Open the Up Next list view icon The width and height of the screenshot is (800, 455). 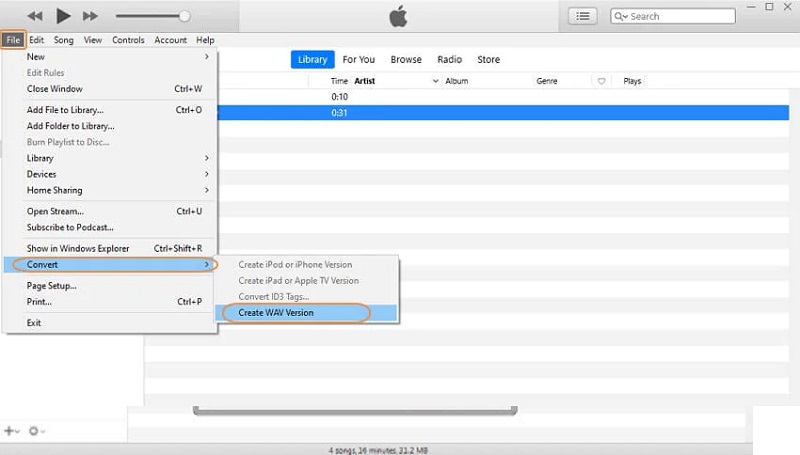[x=583, y=16]
